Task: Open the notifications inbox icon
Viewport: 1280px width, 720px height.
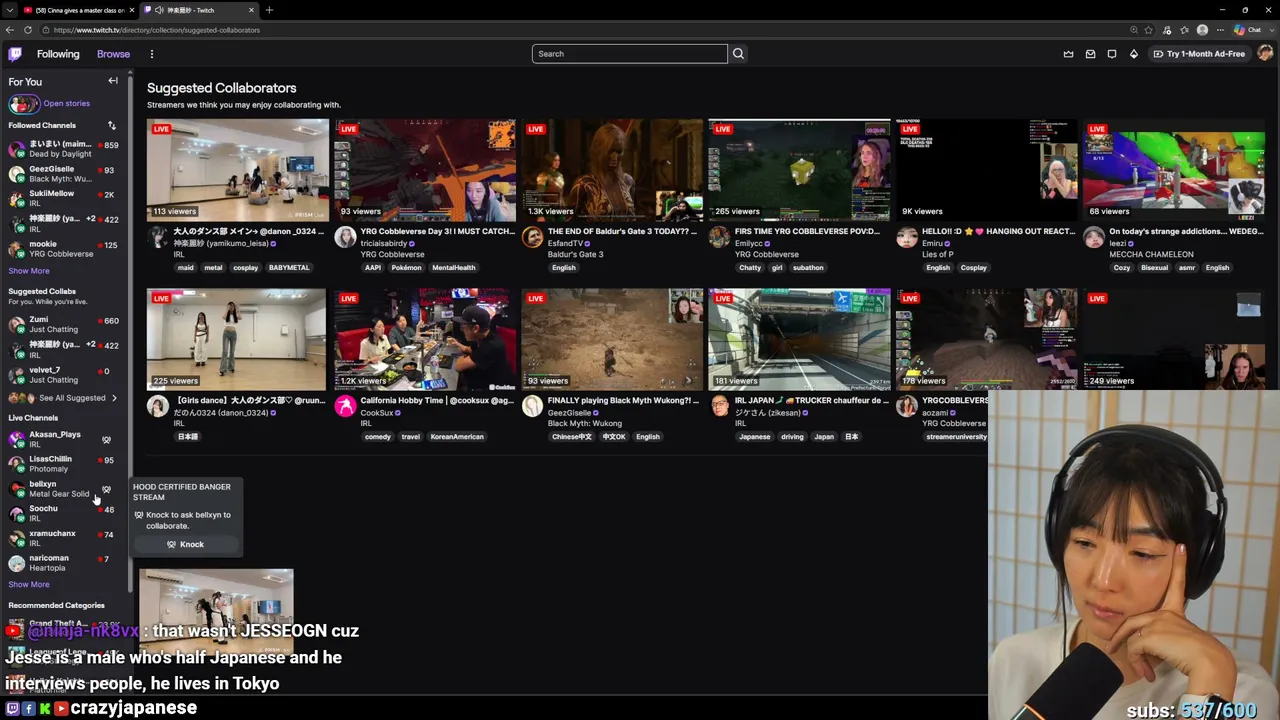Action: click(1090, 54)
